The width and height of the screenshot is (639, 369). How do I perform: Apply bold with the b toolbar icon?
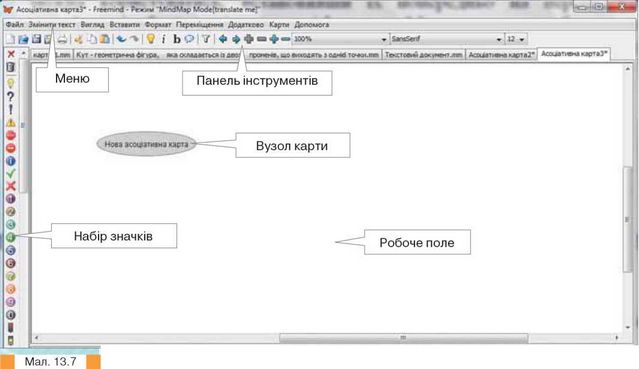[176, 39]
